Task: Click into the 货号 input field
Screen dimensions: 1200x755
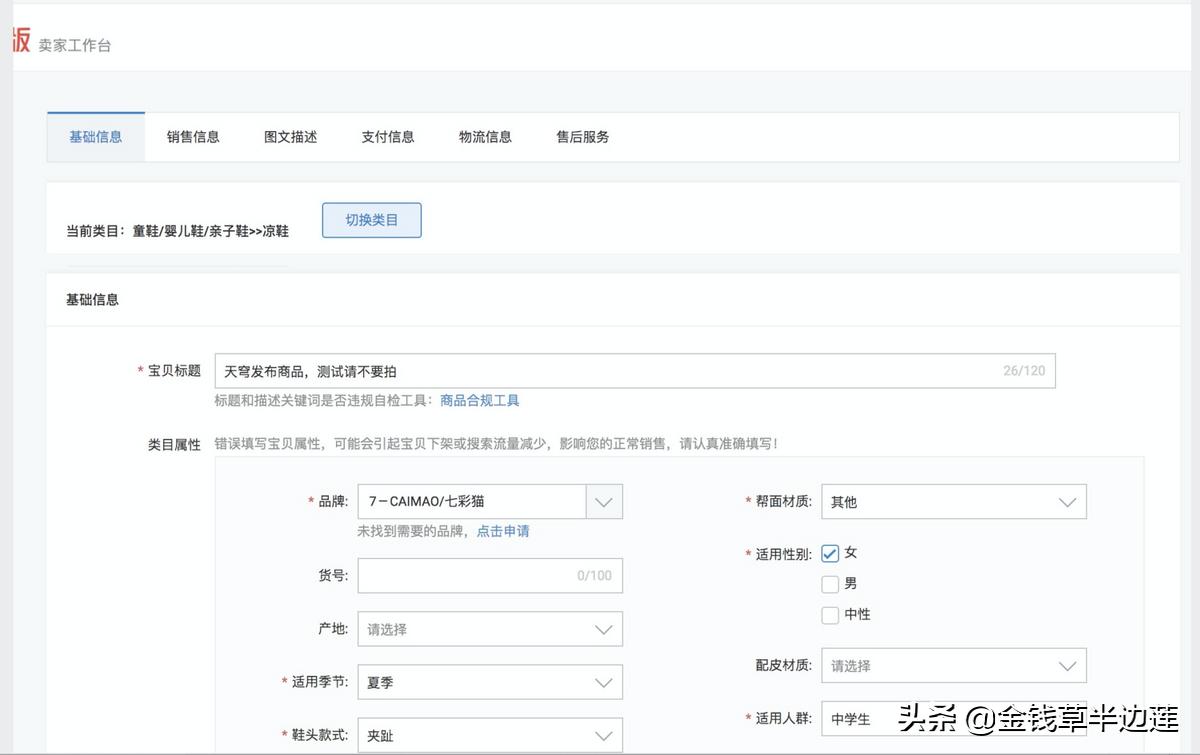Action: click(490, 575)
